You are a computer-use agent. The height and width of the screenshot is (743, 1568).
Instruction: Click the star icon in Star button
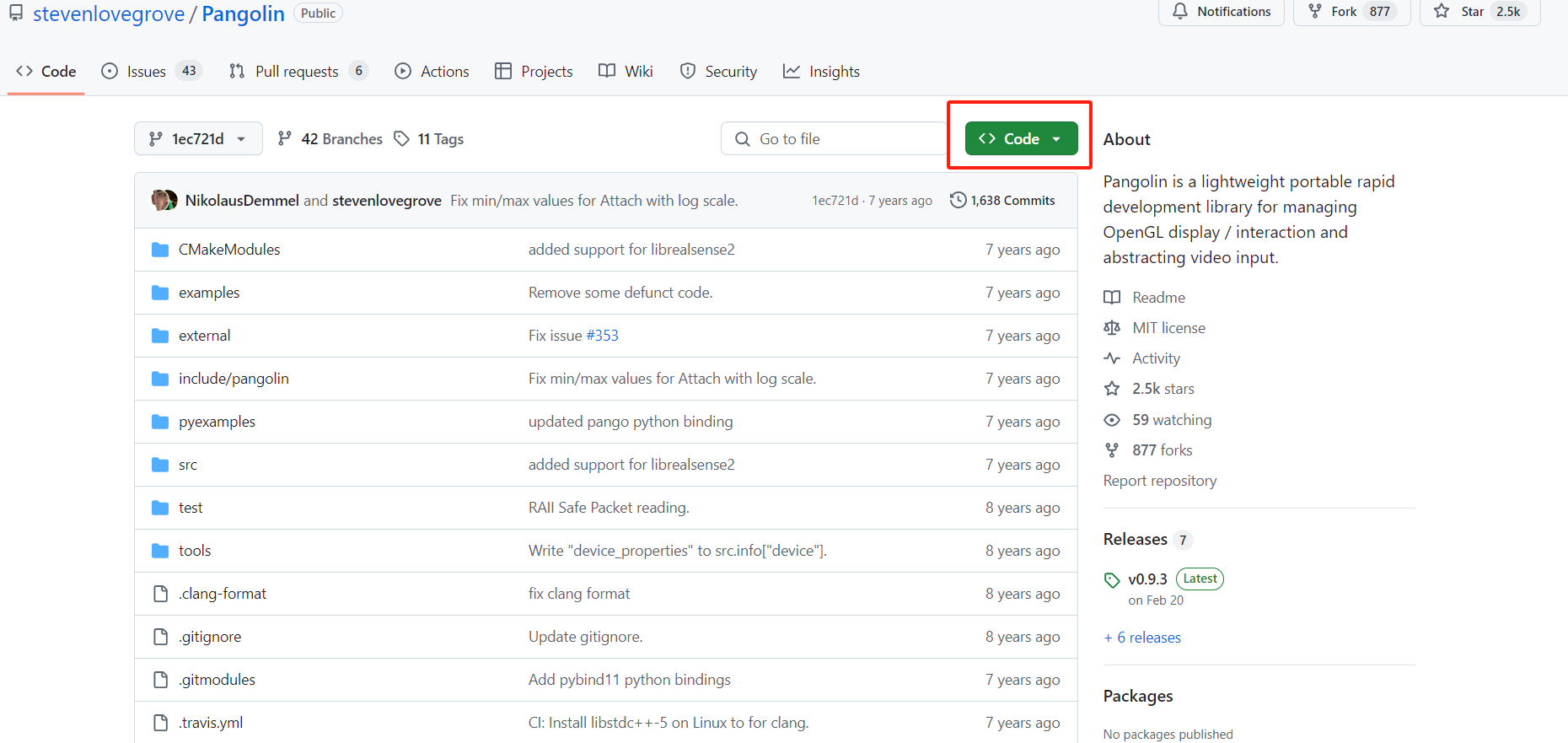click(x=1442, y=11)
